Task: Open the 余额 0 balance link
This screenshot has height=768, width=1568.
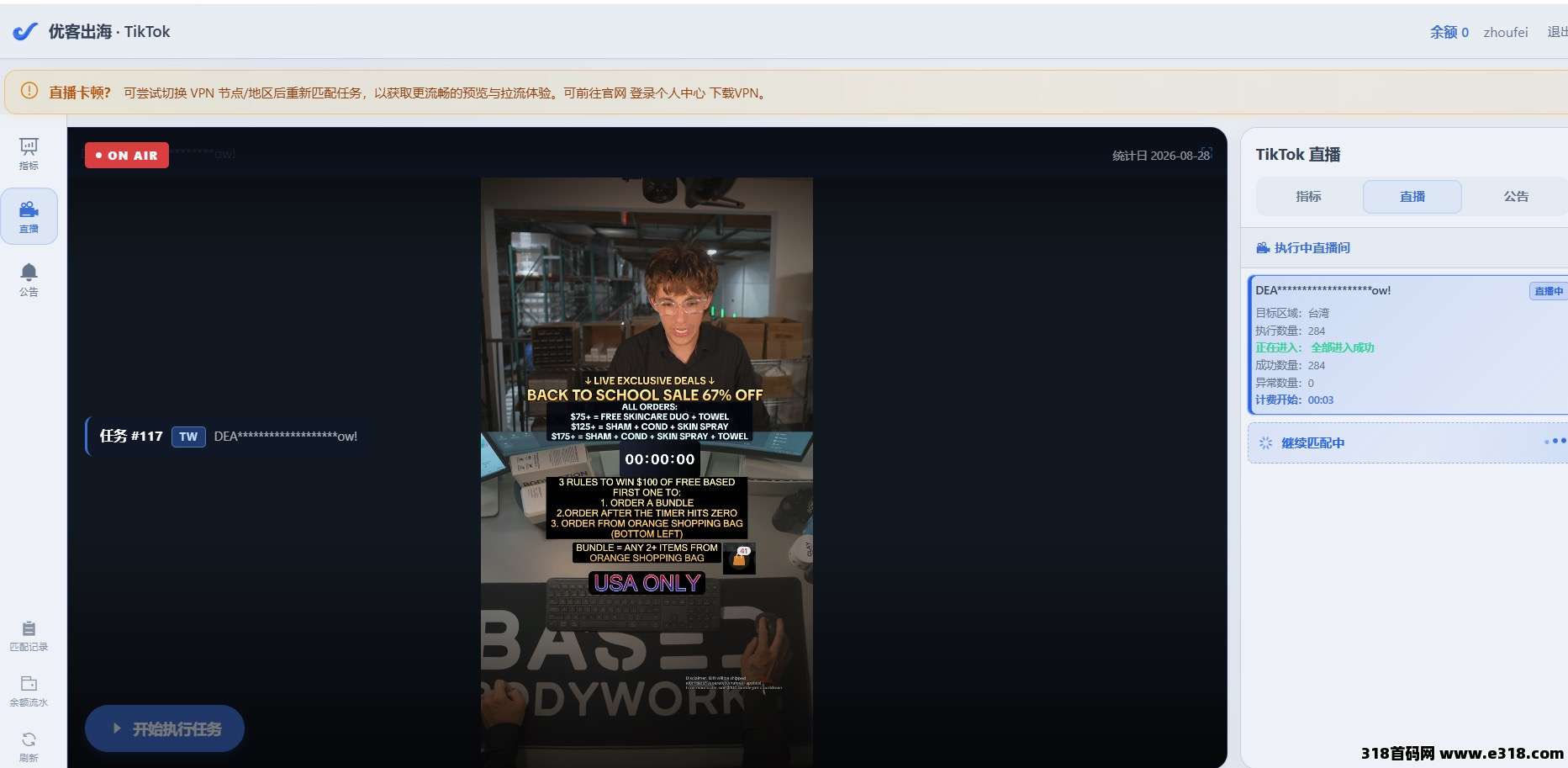Action: point(1449,32)
